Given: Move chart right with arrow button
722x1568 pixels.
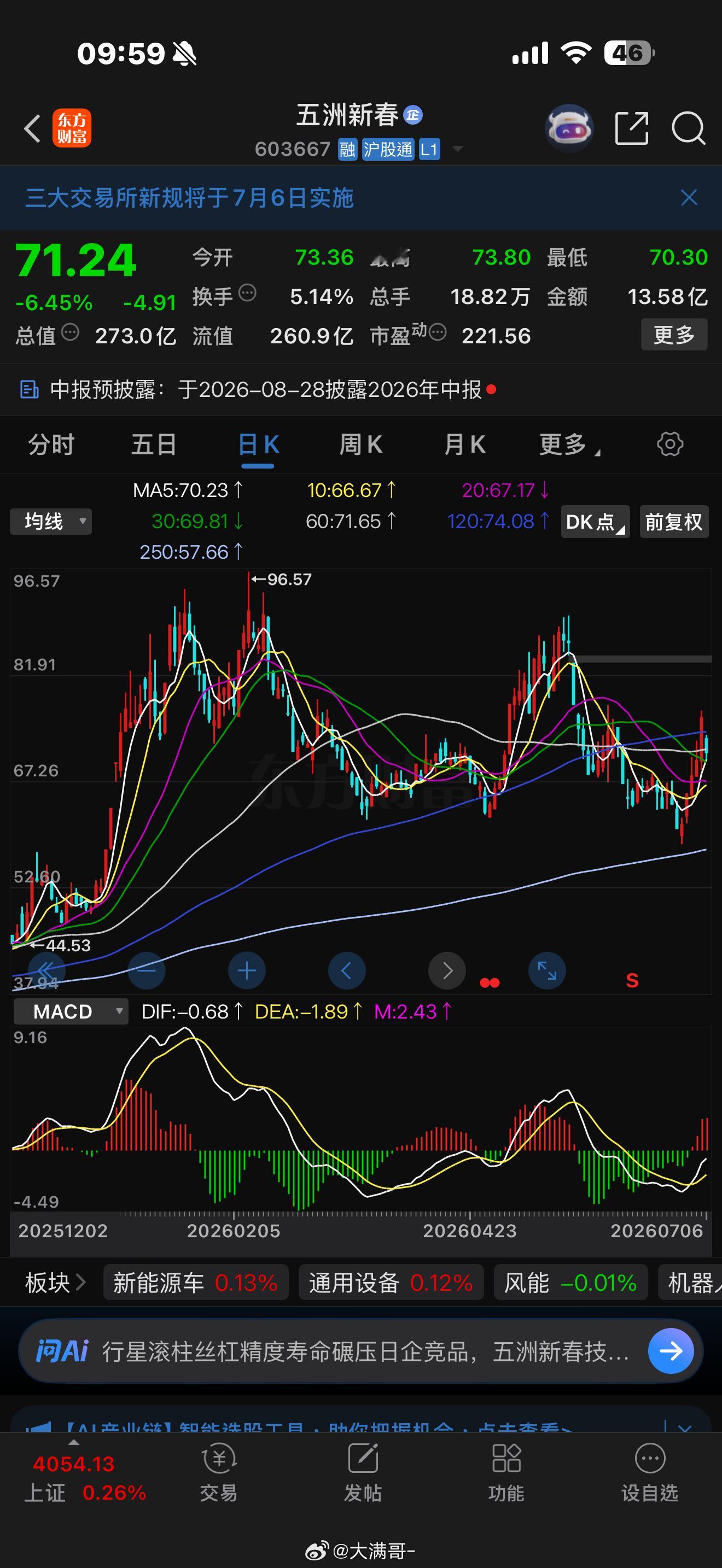Looking at the screenshot, I should pyautogui.click(x=447, y=971).
